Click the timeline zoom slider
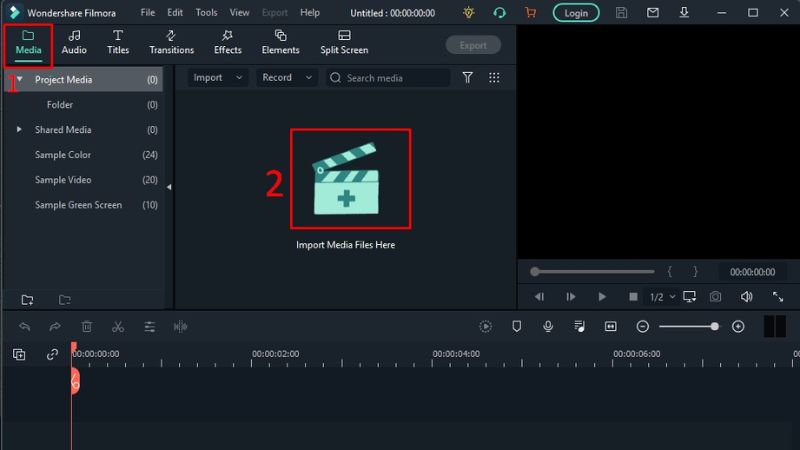 click(687, 327)
